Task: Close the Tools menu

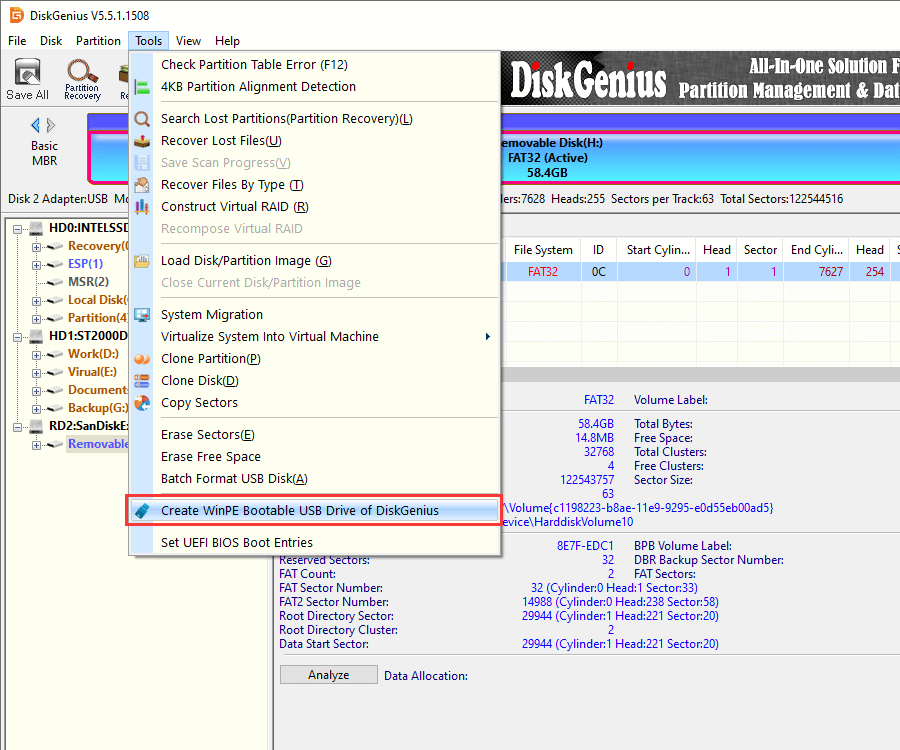Action: 149,41
